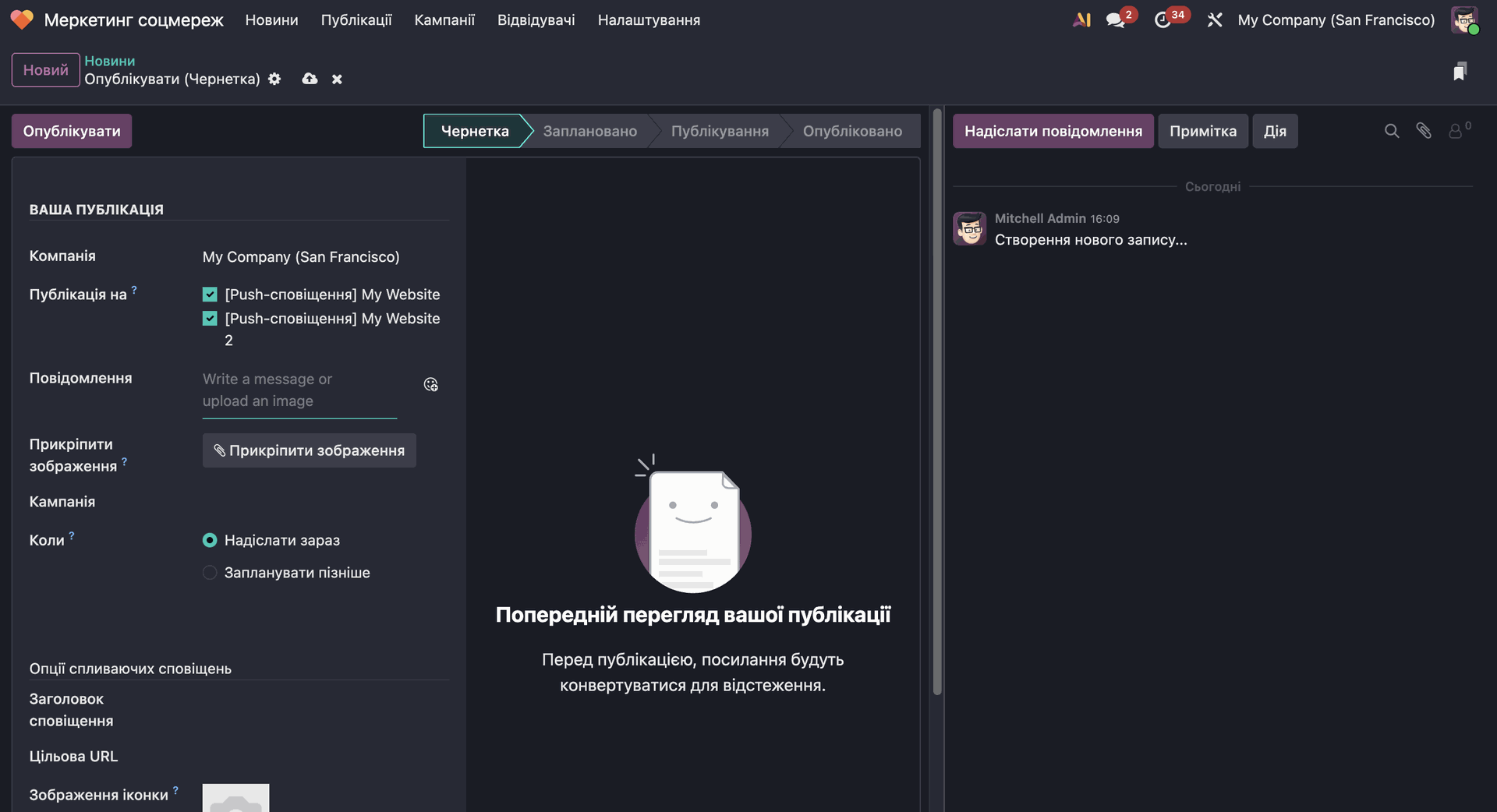Open the gear actions menu beside record title
Viewport: 1497px width, 812px height.
point(274,79)
